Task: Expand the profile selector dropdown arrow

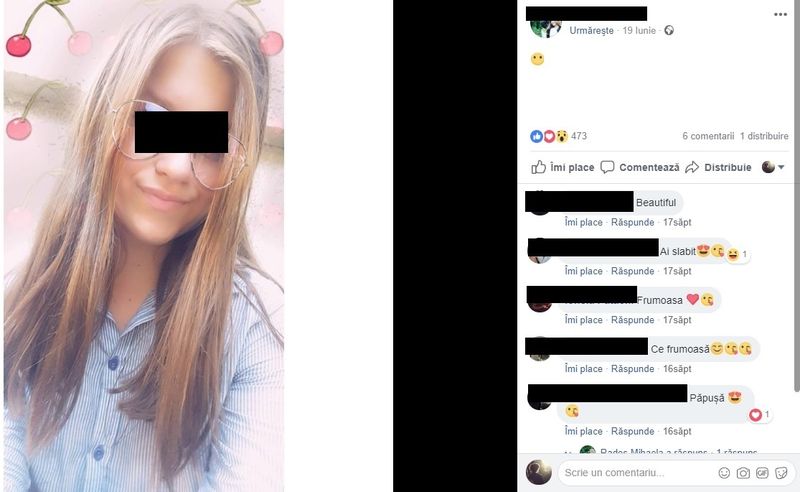Action: [781, 167]
